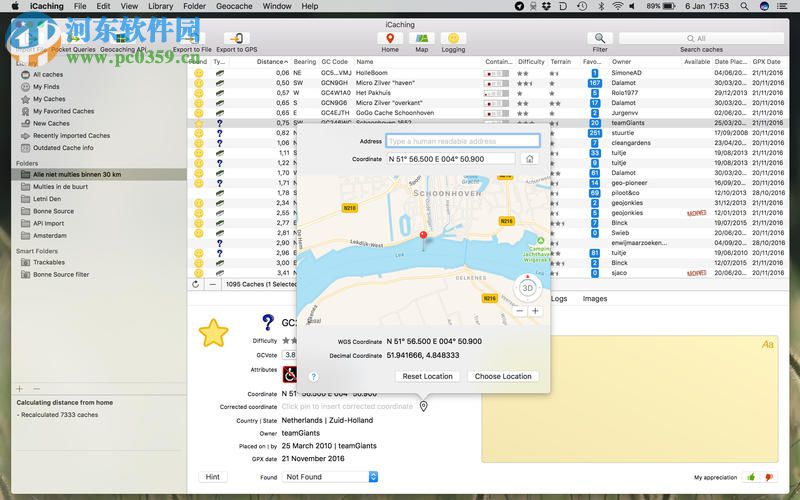The image size is (800, 500).
Task: Select New Caches in sidebar
Action: click(51, 123)
